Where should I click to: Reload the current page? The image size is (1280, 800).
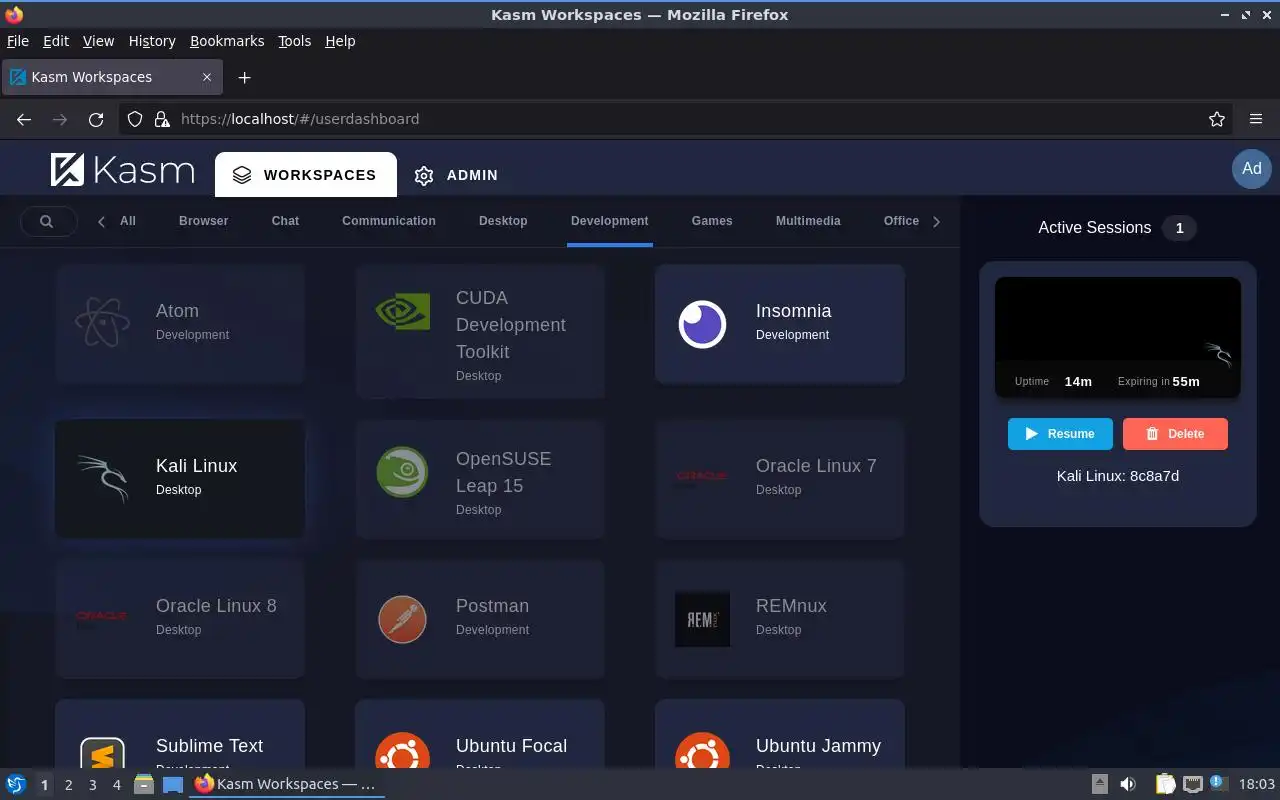tap(96, 119)
